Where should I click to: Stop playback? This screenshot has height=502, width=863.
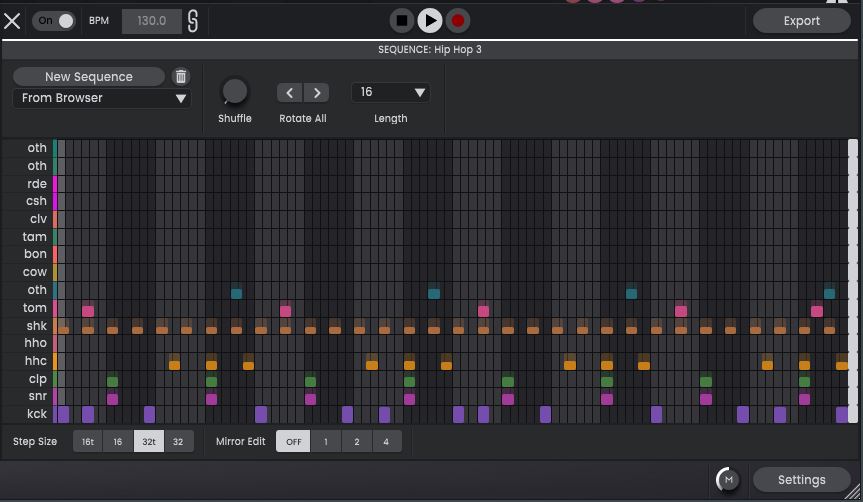pyautogui.click(x=402, y=21)
